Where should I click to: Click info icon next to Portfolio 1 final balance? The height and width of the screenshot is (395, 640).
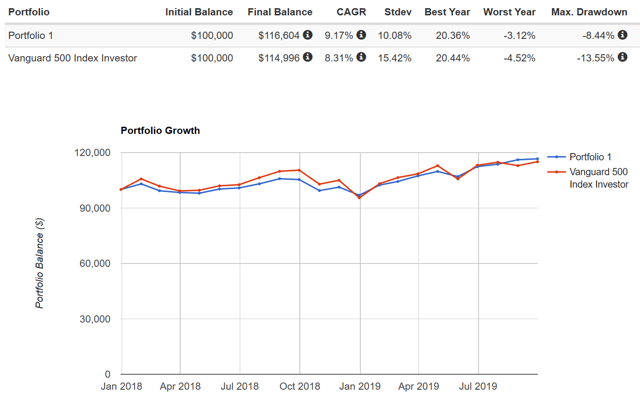point(308,35)
